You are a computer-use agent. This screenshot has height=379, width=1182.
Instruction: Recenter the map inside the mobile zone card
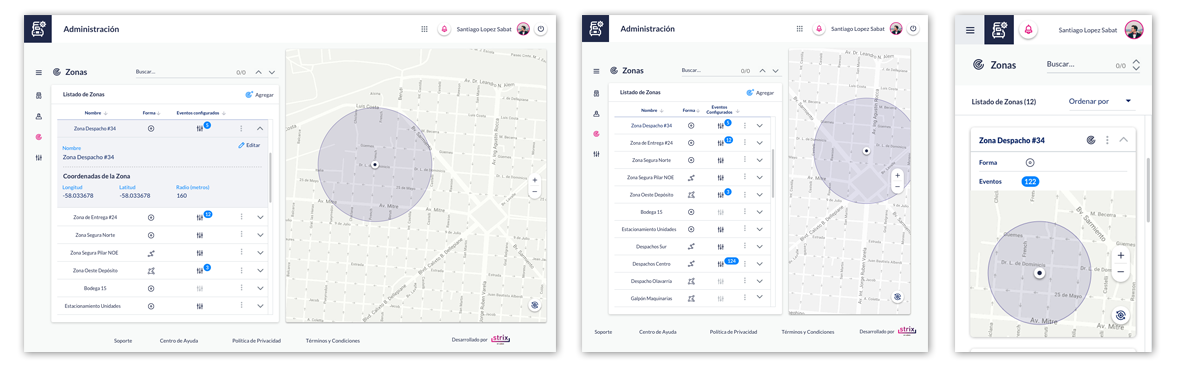1120,315
